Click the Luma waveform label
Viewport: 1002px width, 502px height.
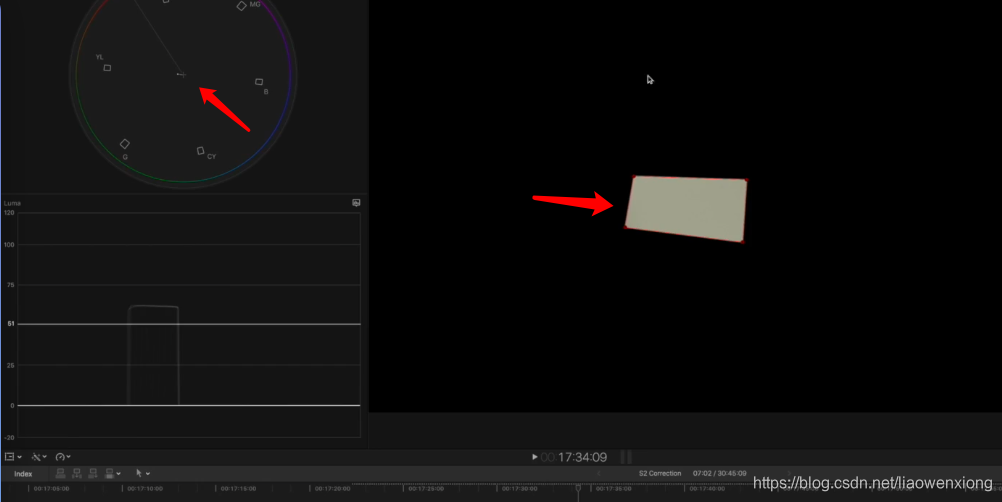click(12, 203)
